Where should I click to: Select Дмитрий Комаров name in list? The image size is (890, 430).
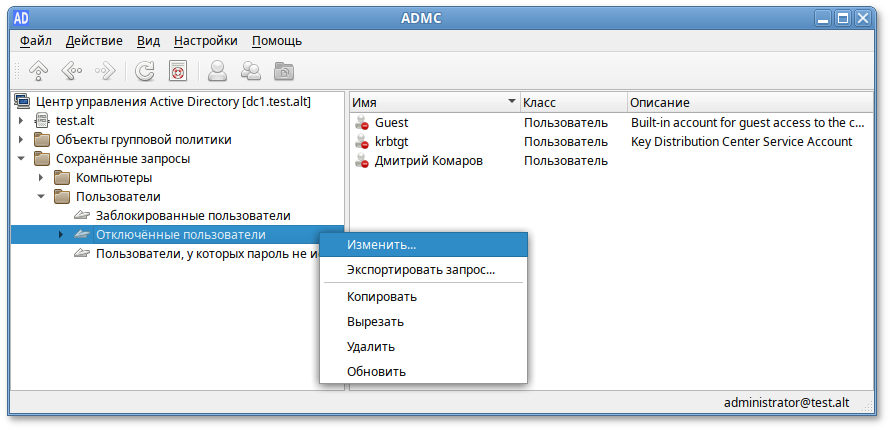click(429, 161)
